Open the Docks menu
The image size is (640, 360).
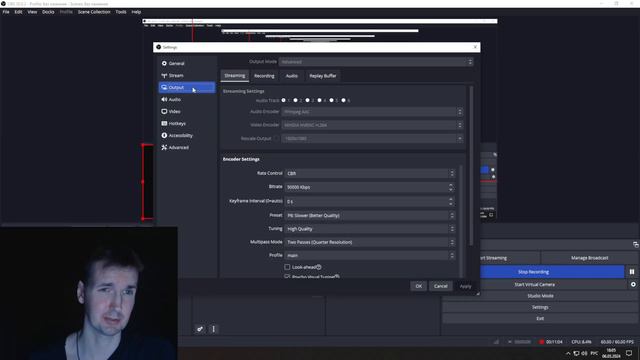tap(48, 12)
